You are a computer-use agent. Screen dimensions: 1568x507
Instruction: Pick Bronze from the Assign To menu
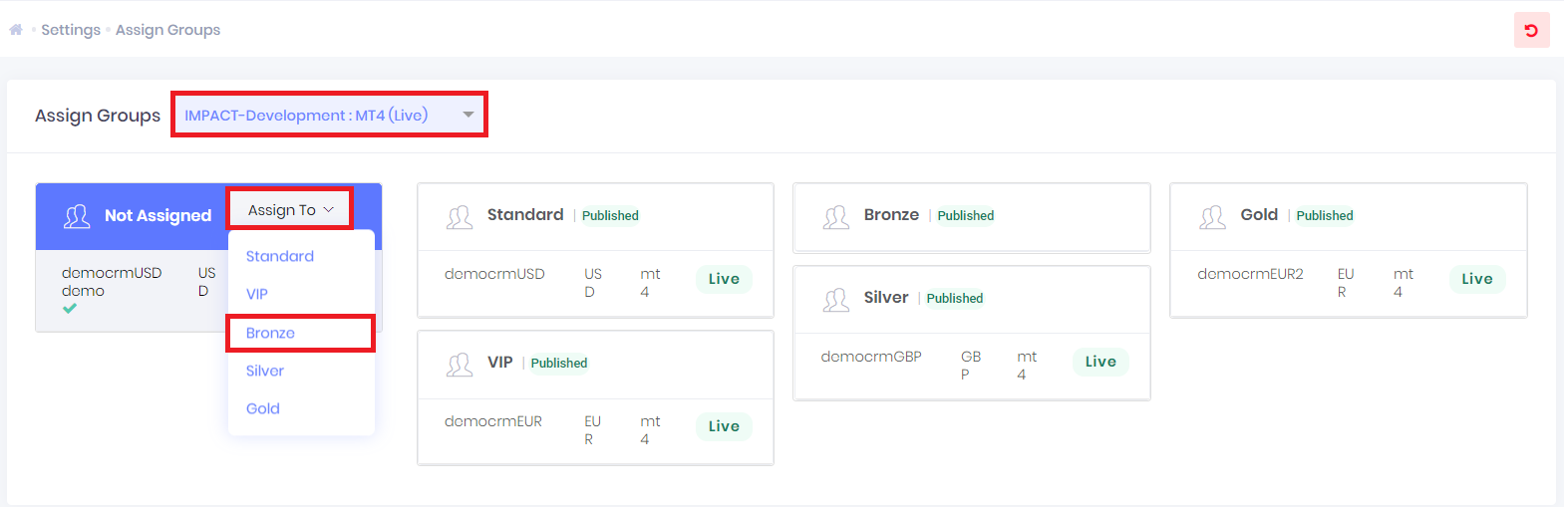coord(271,333)
